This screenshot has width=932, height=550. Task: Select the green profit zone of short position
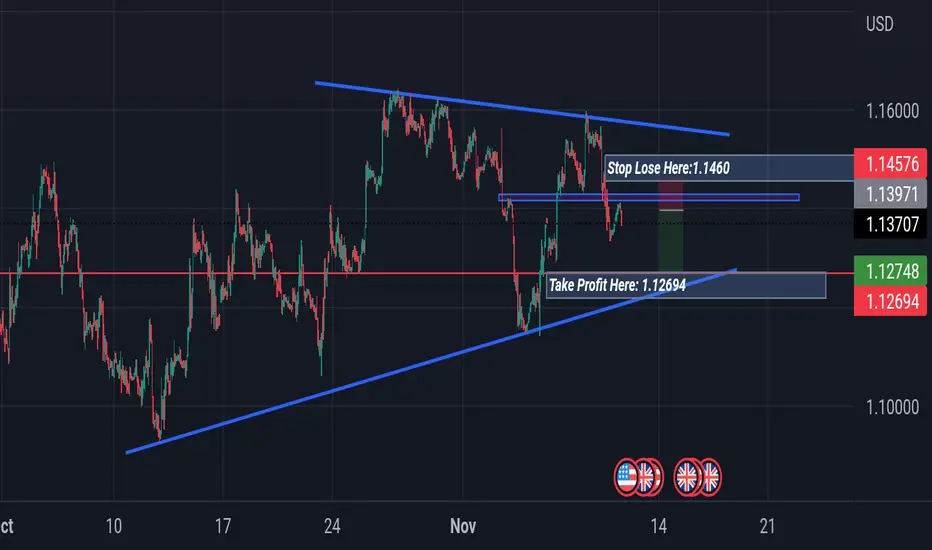[x=671, y=241]
